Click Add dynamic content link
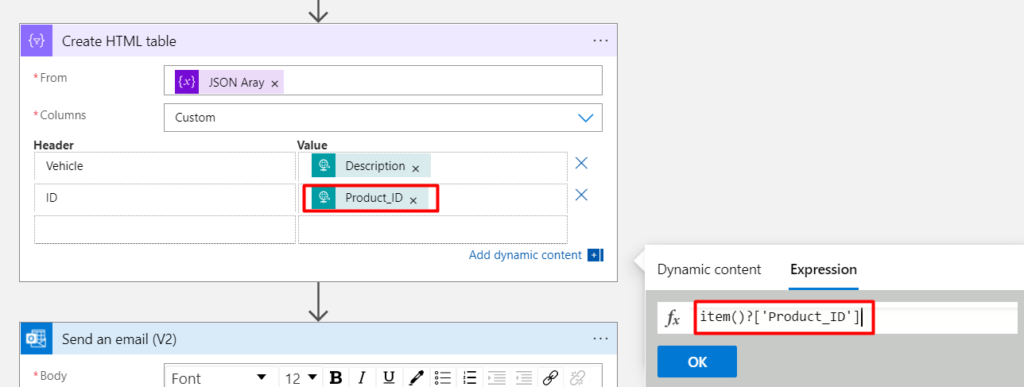 tap(525, 255)
